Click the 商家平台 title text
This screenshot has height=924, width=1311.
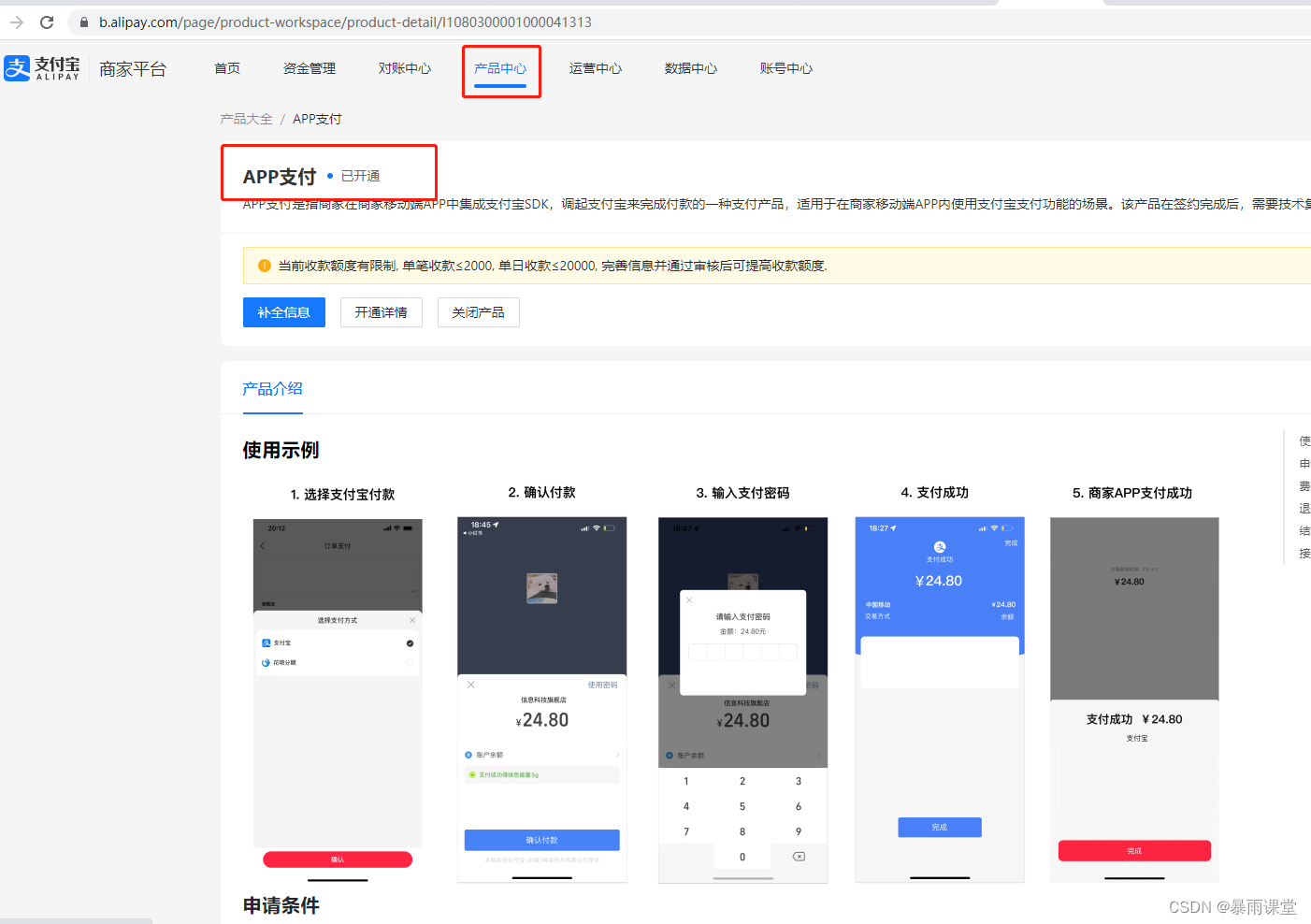coord(133,69)
